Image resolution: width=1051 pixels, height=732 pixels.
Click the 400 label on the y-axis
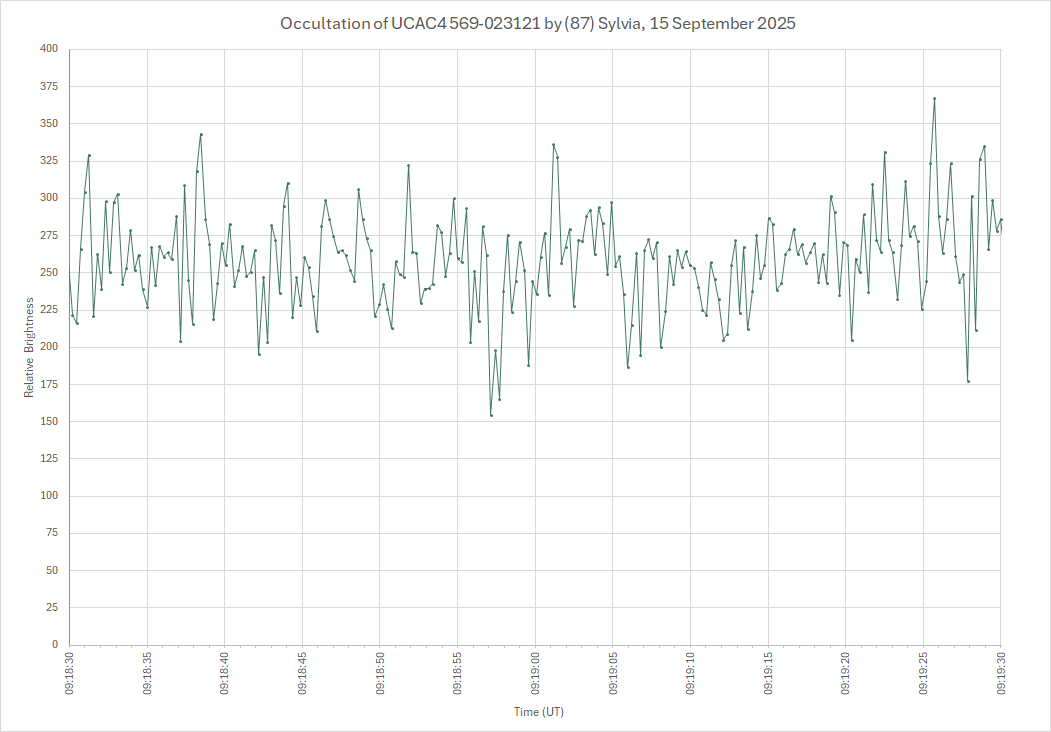tap(49, 49)
